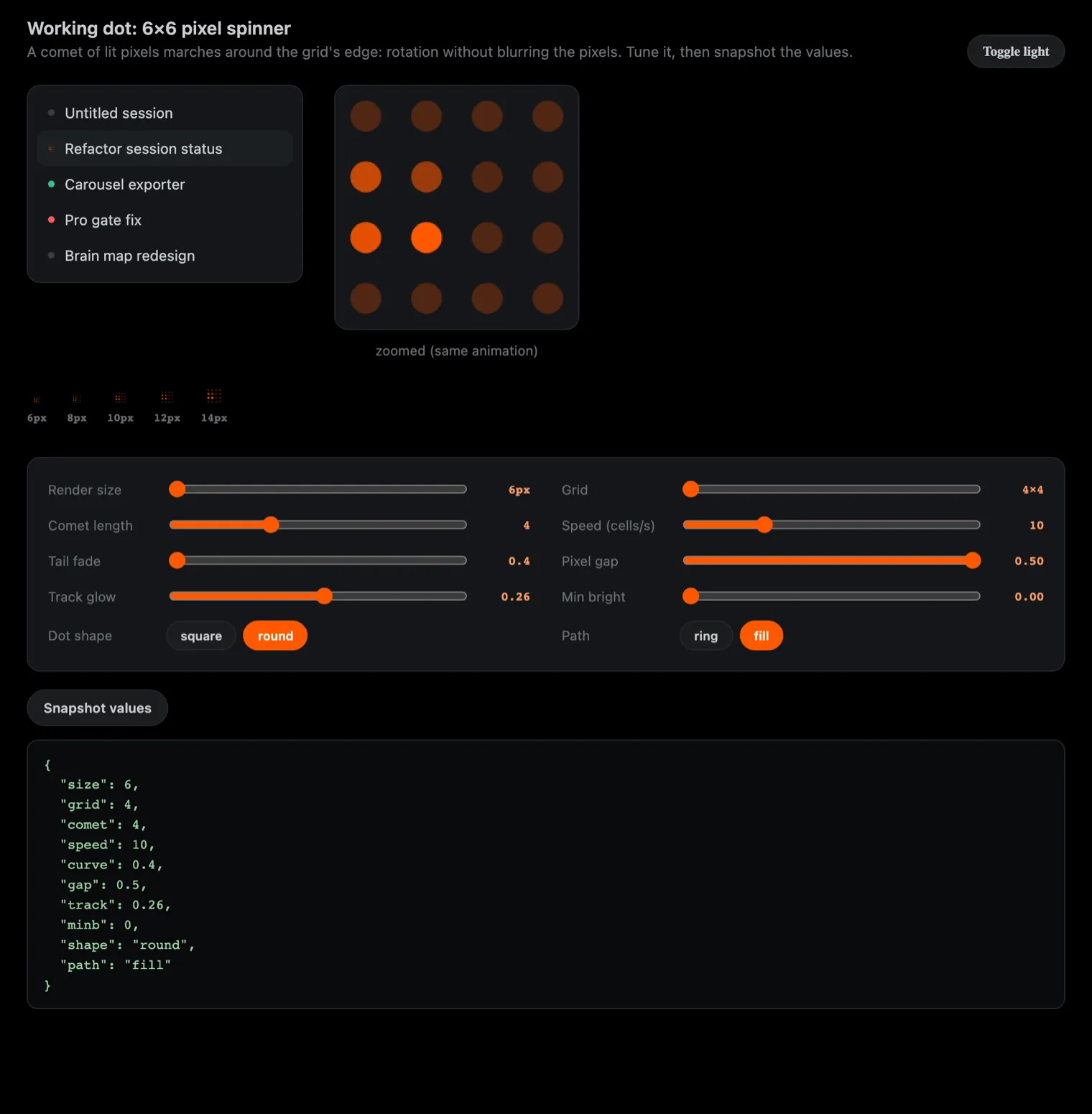Choose the fill path option
The width and height of the screenshot is (1092, 1114).
point(762,636)
